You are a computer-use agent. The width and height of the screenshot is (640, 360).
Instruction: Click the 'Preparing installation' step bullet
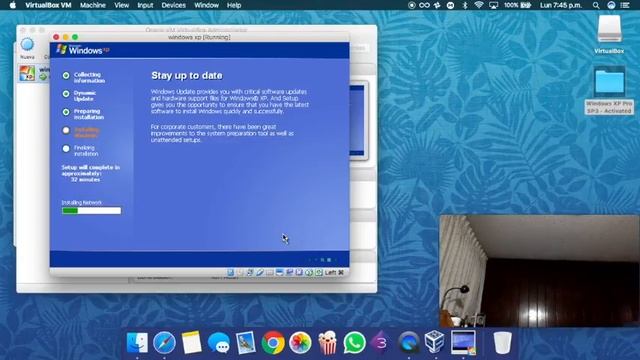[x=66, y=112]
